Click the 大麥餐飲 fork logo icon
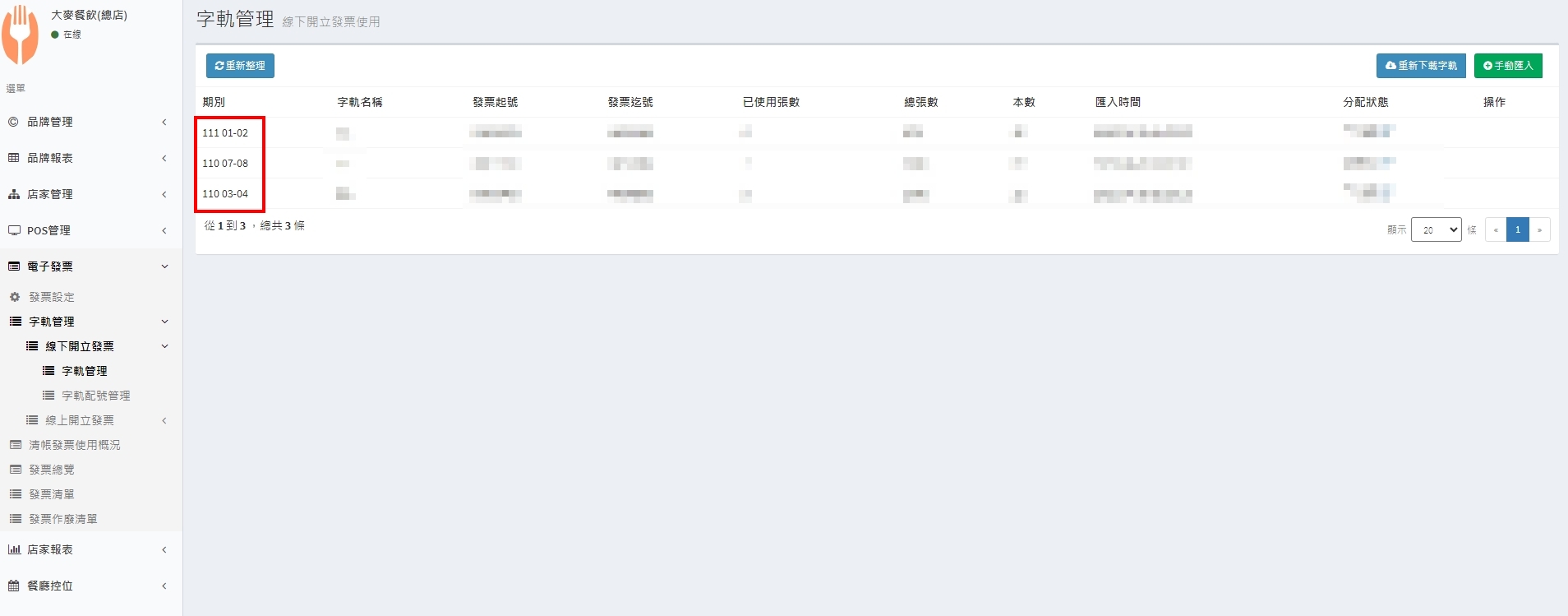This screenshot has width=1568, height=616. point(21,35)
